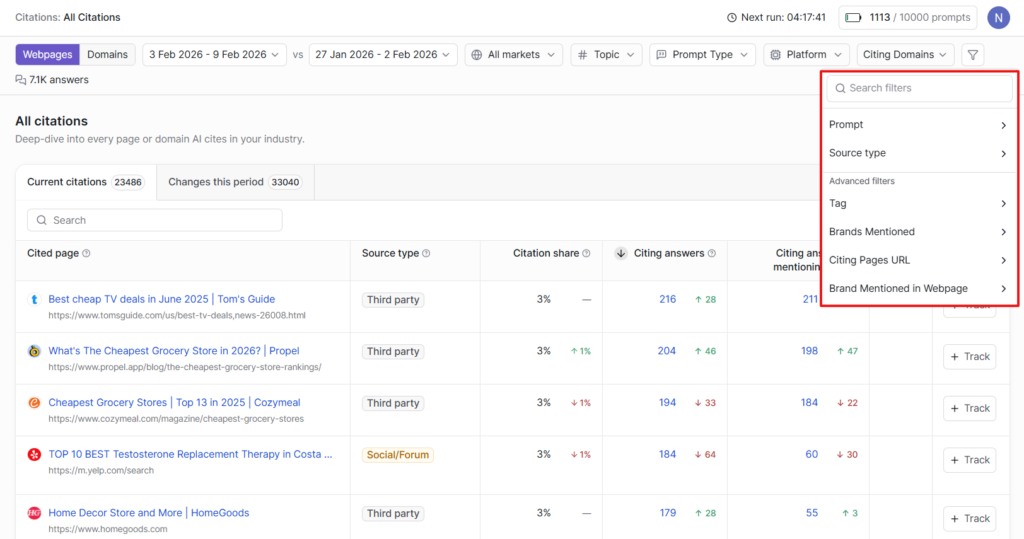Click the Social/Forum source type badge

[398, 455]
